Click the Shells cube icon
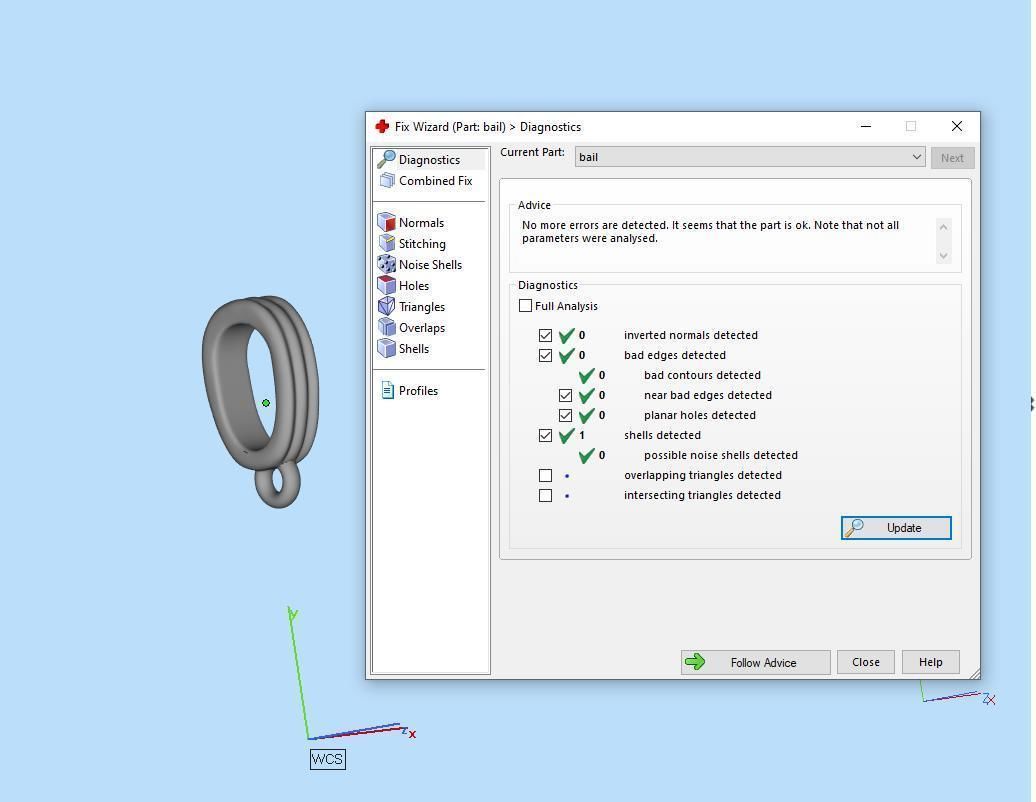 pos(387,348)
